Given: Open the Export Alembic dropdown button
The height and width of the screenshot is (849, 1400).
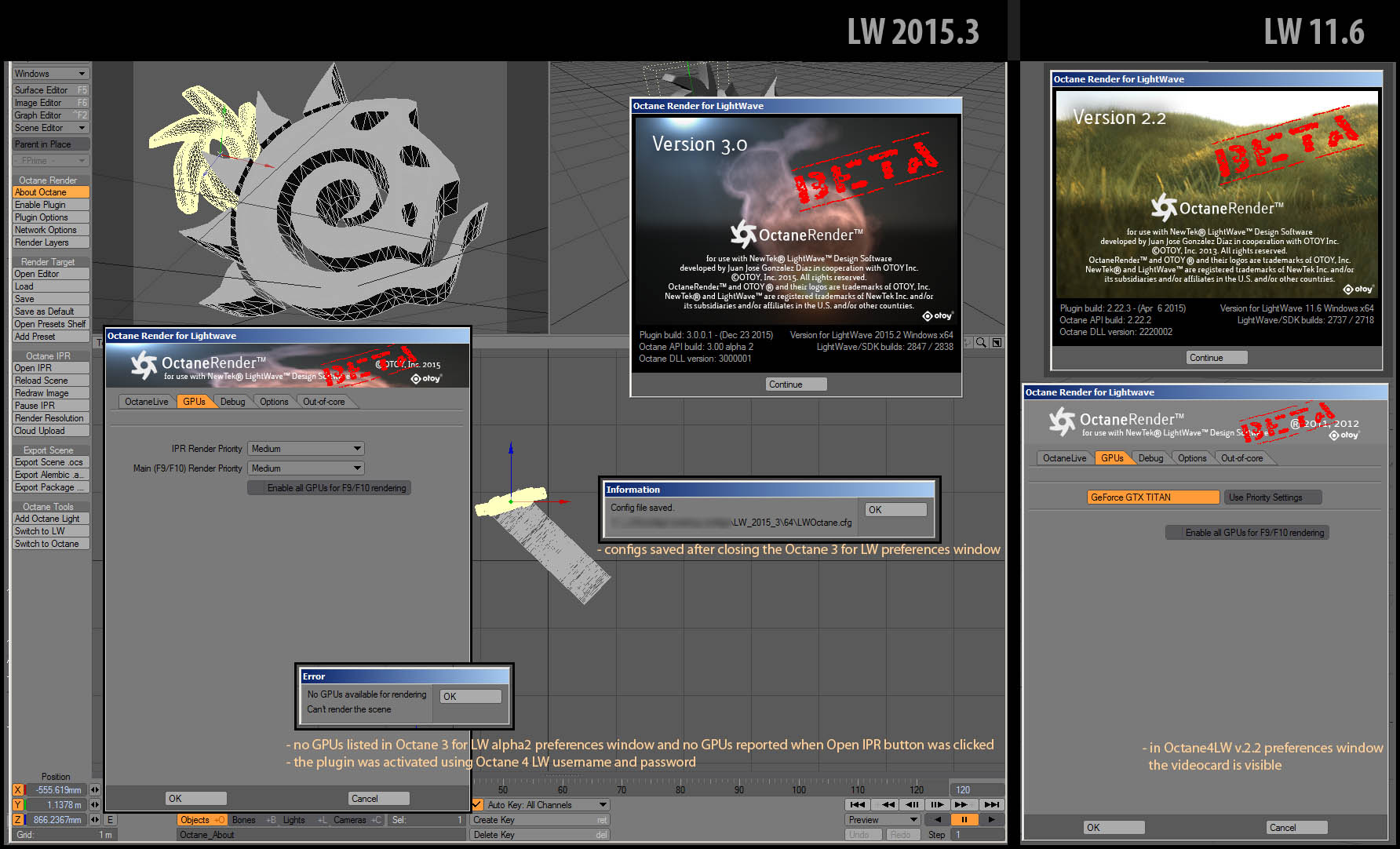Looking at the screenshot, I should pyautogui.click(x=50, y=475).
